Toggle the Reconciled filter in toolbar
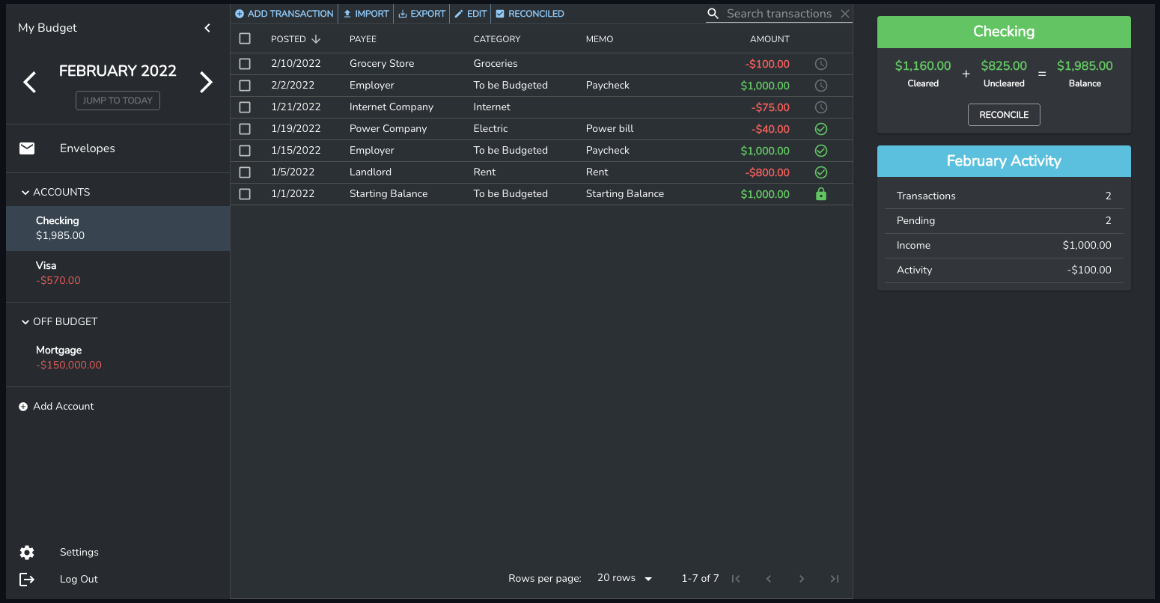The height and width of the screenshot is (603, 1160). pyautogui.click(x=530, y=13)
